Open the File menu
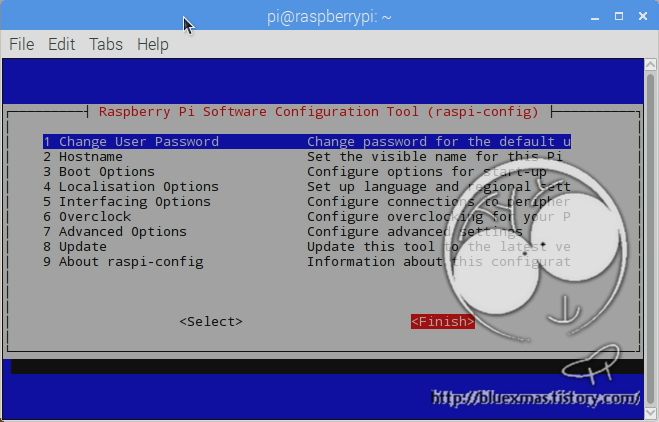 point(21,44)
